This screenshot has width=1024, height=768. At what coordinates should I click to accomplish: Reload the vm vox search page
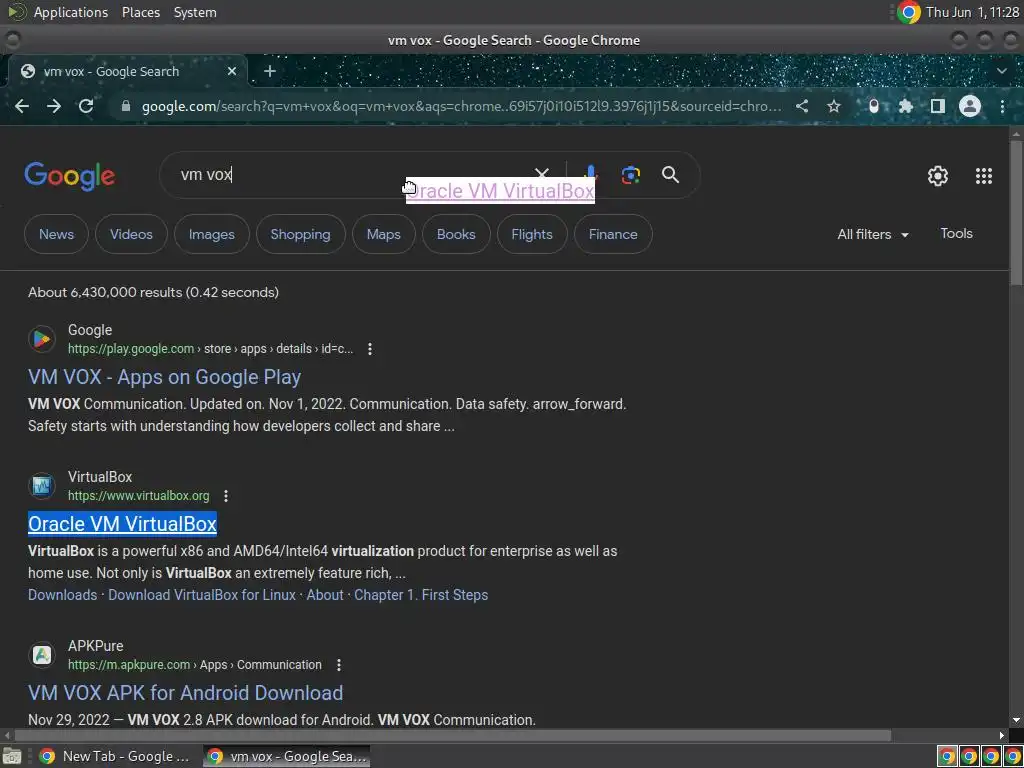86,106
